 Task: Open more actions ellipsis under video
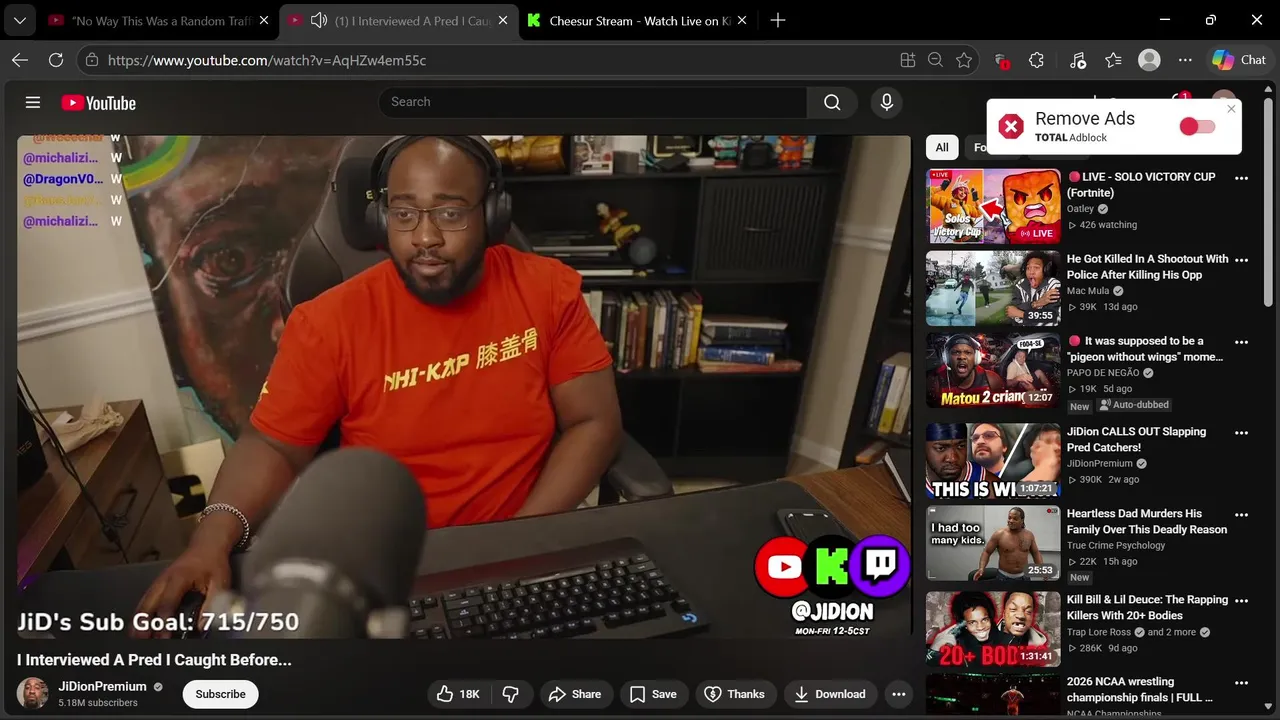898,694
